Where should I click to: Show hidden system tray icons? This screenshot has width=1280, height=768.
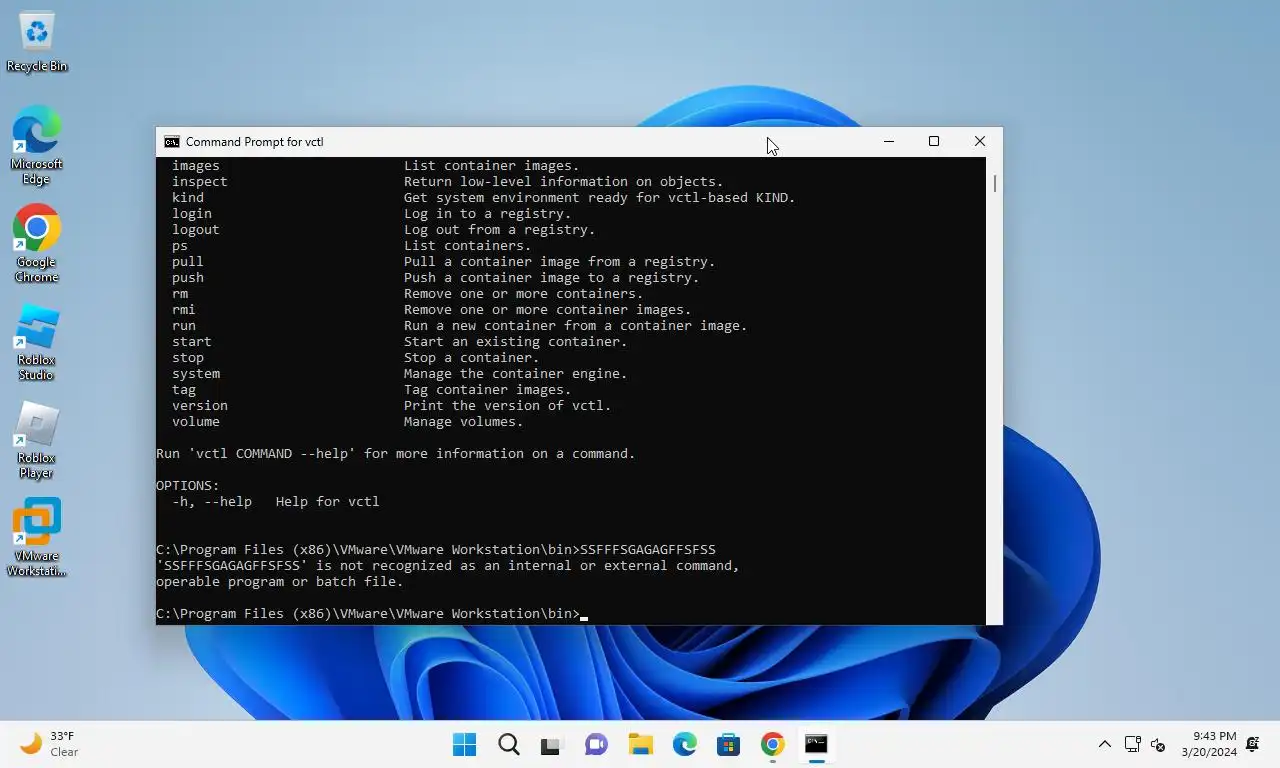click(1105, 744)
